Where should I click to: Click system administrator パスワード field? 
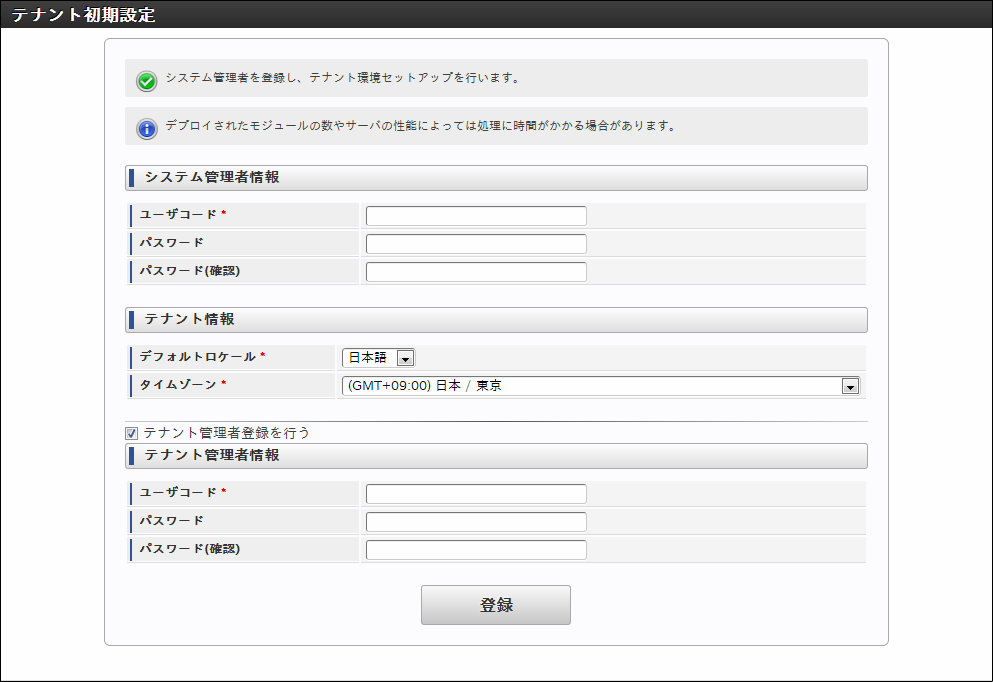pyautogui.click(x=476, y=244)
